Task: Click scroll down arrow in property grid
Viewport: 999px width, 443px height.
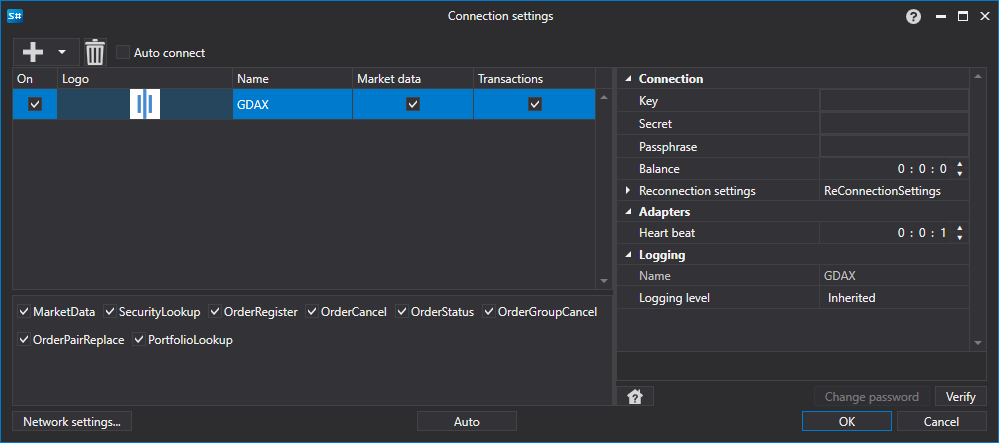Action: [977, 344]
